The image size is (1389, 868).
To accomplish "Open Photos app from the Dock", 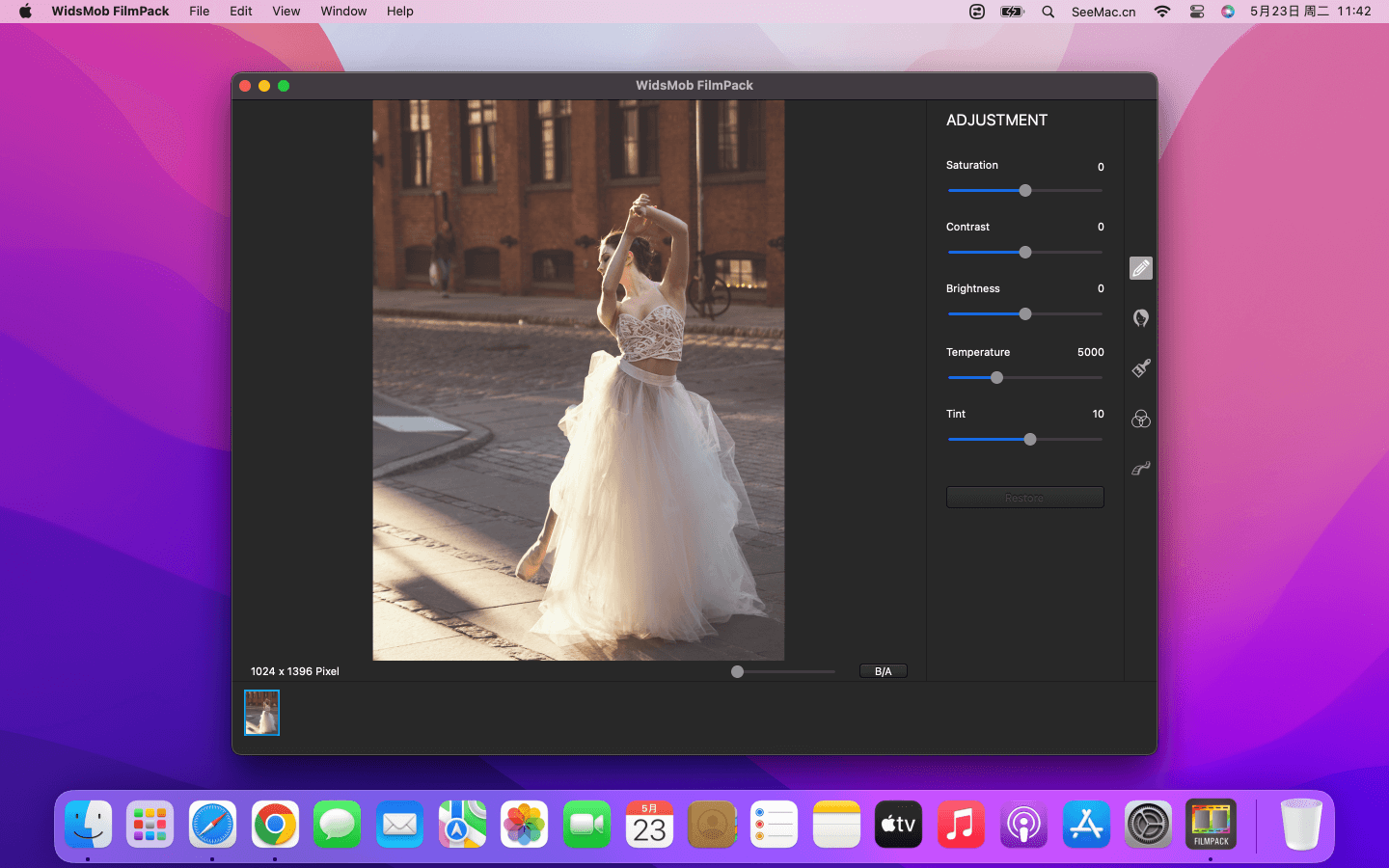I will pos(524,825).
